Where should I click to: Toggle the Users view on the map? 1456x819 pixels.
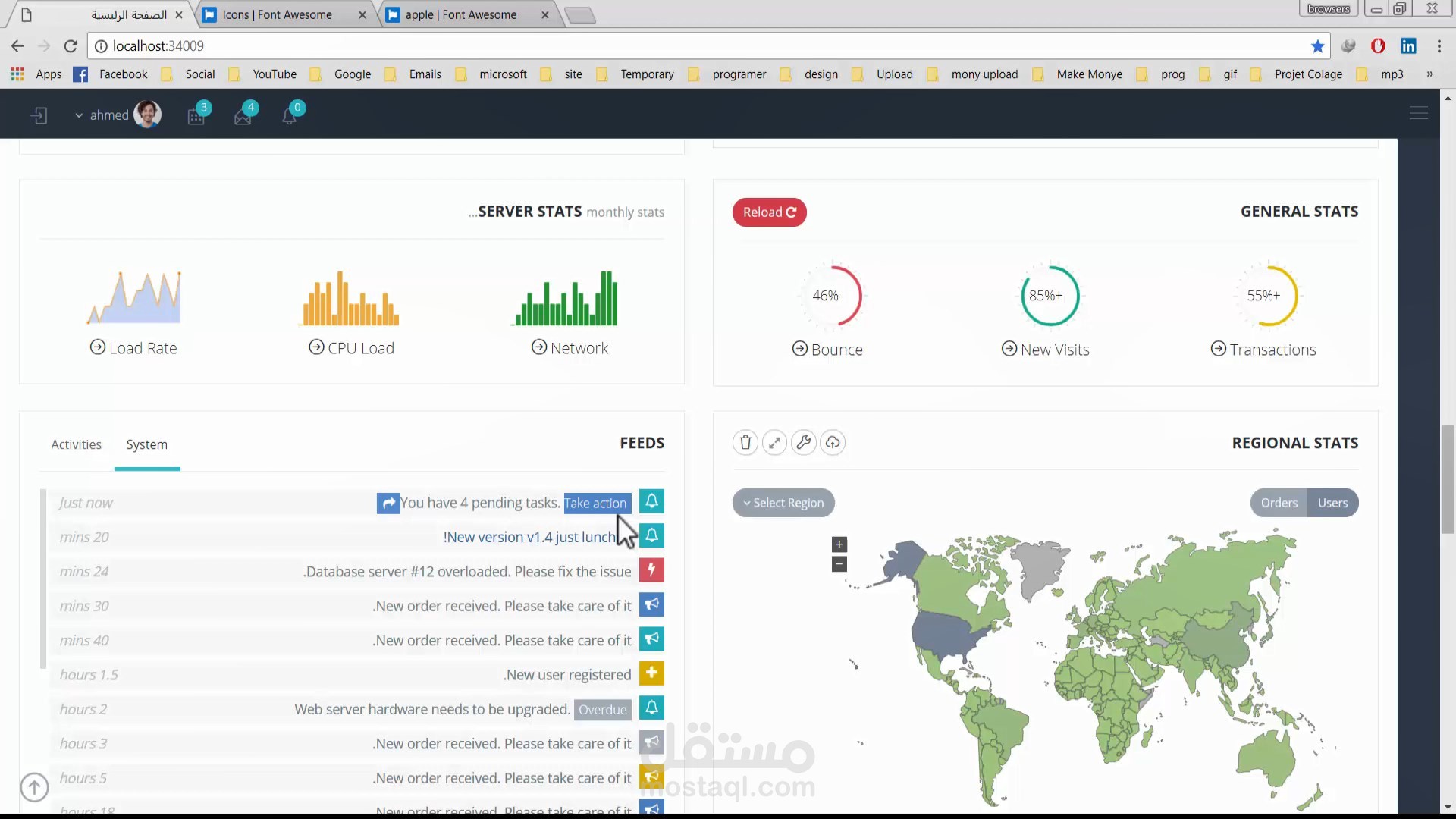(x=1332, y=503)
